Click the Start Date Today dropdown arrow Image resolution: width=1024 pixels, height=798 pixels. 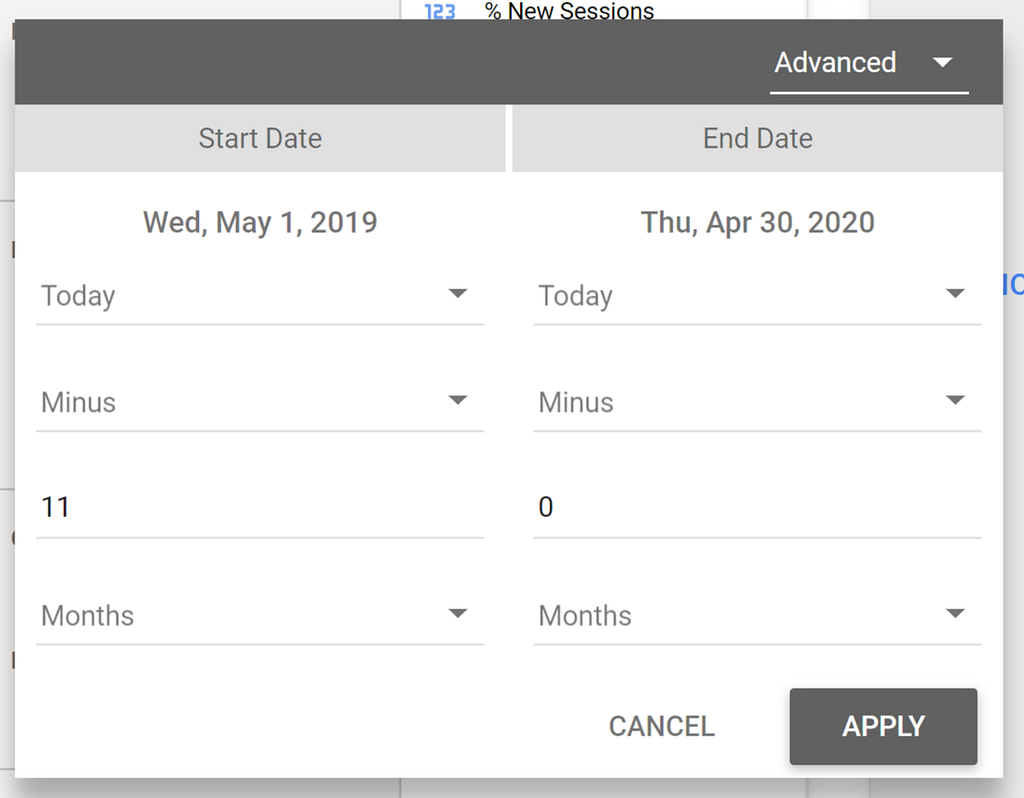[x=458, y=294]
